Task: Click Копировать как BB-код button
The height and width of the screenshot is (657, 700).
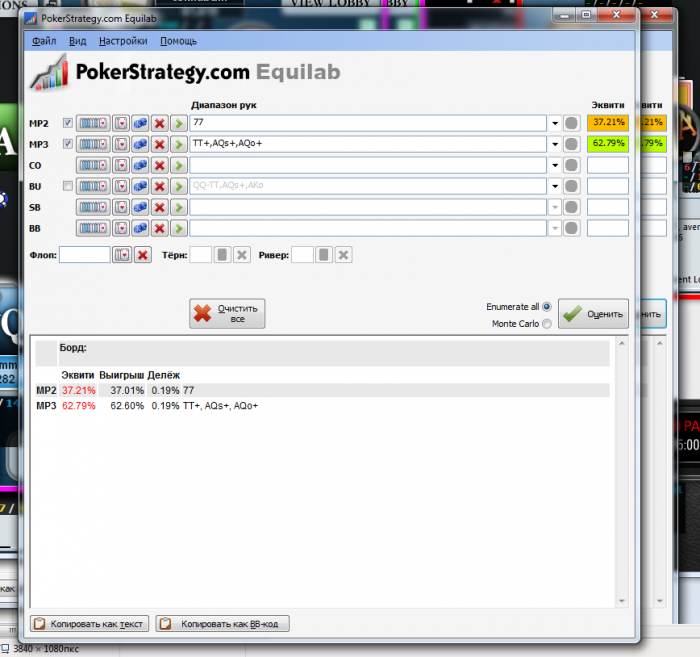Action: tap(222, 624)
